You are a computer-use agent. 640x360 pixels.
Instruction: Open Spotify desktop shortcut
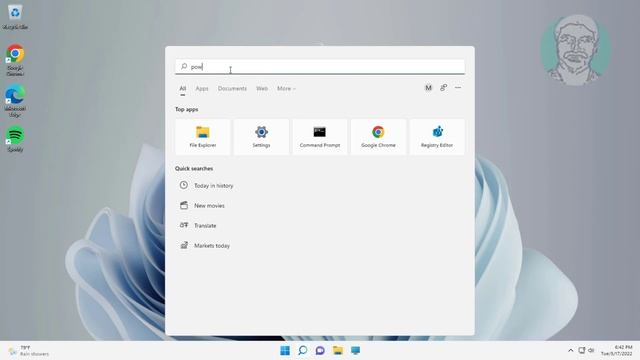[15, 139]
